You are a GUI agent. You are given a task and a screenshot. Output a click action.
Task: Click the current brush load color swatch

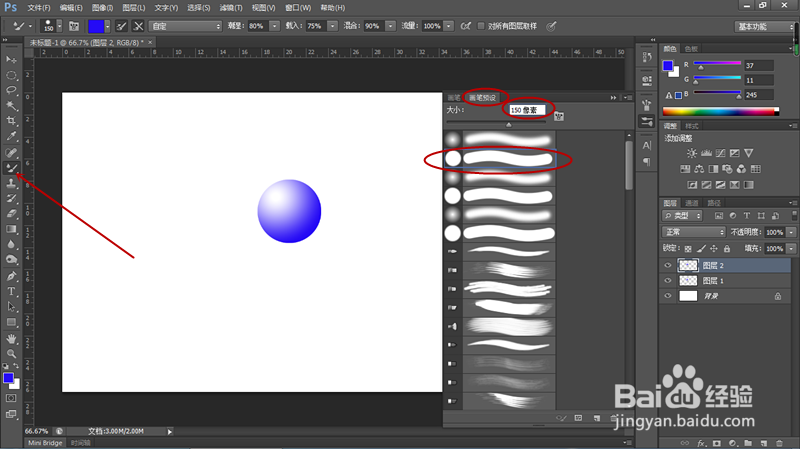pos(96,26)
